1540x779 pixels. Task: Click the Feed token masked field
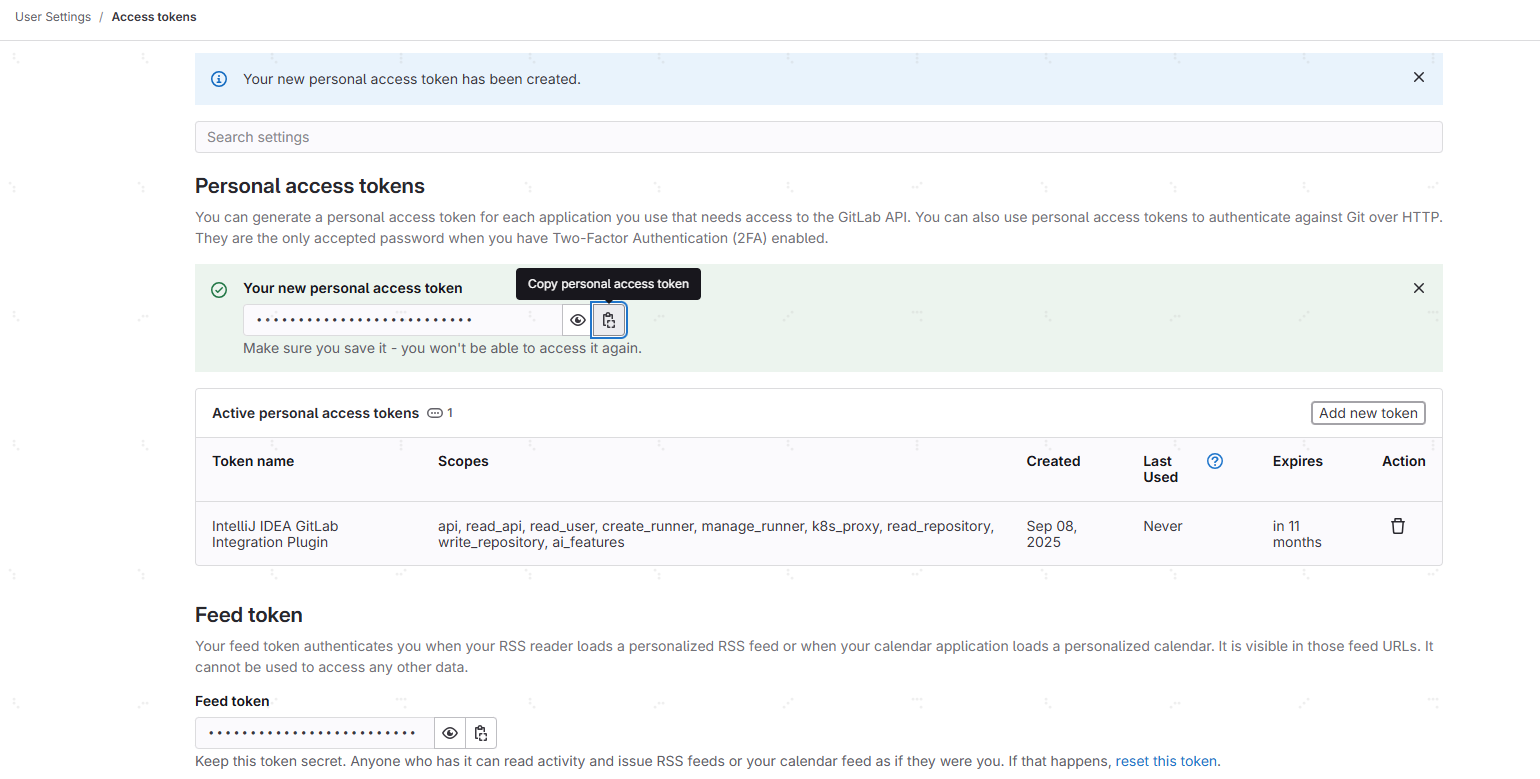(x=314, y=733)
